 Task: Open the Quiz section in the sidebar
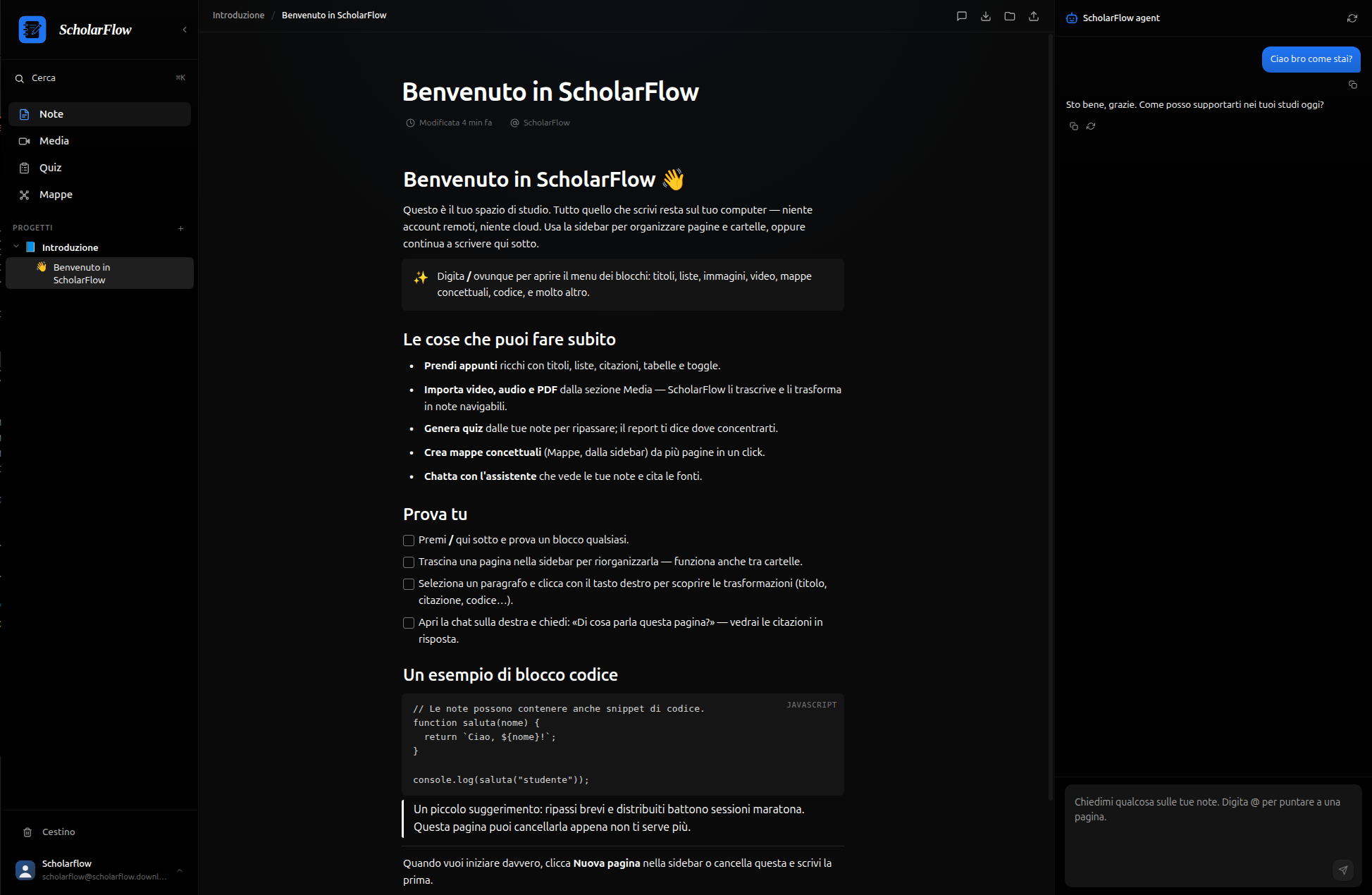coord(50,168)
